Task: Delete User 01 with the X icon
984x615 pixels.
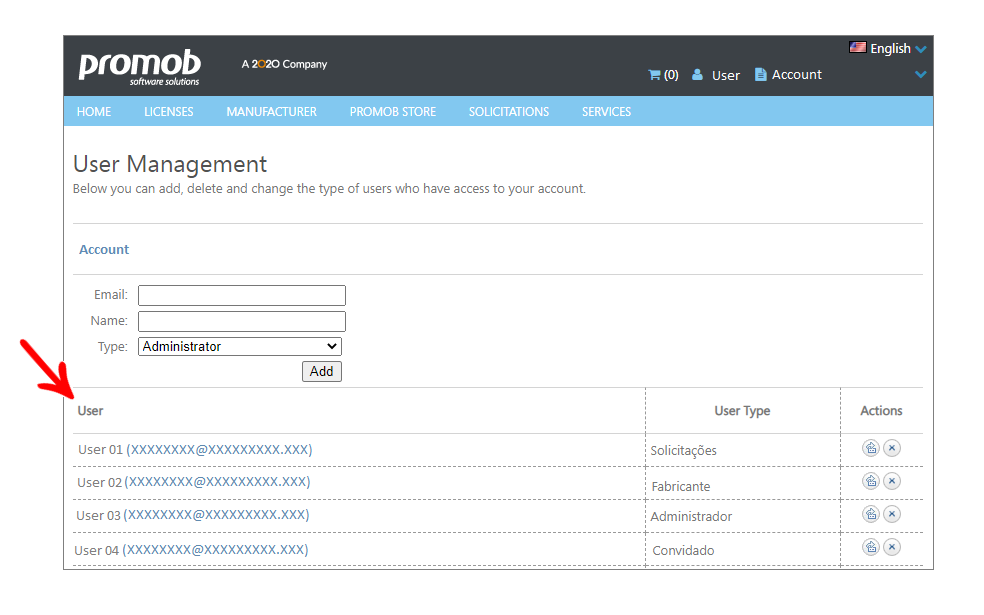Action: point(892,448)
